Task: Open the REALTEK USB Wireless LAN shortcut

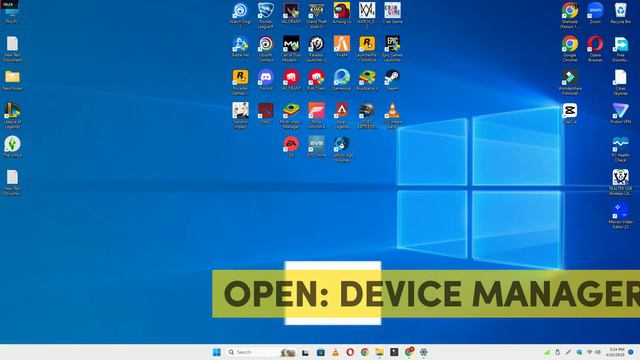Action: click(x=620, y=182)
